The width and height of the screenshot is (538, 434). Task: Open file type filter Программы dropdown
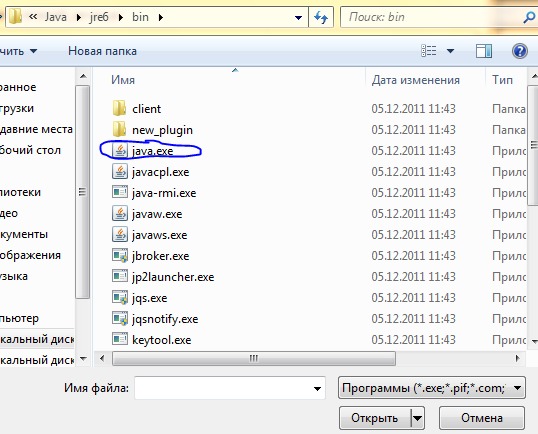(x=432, y=388)
